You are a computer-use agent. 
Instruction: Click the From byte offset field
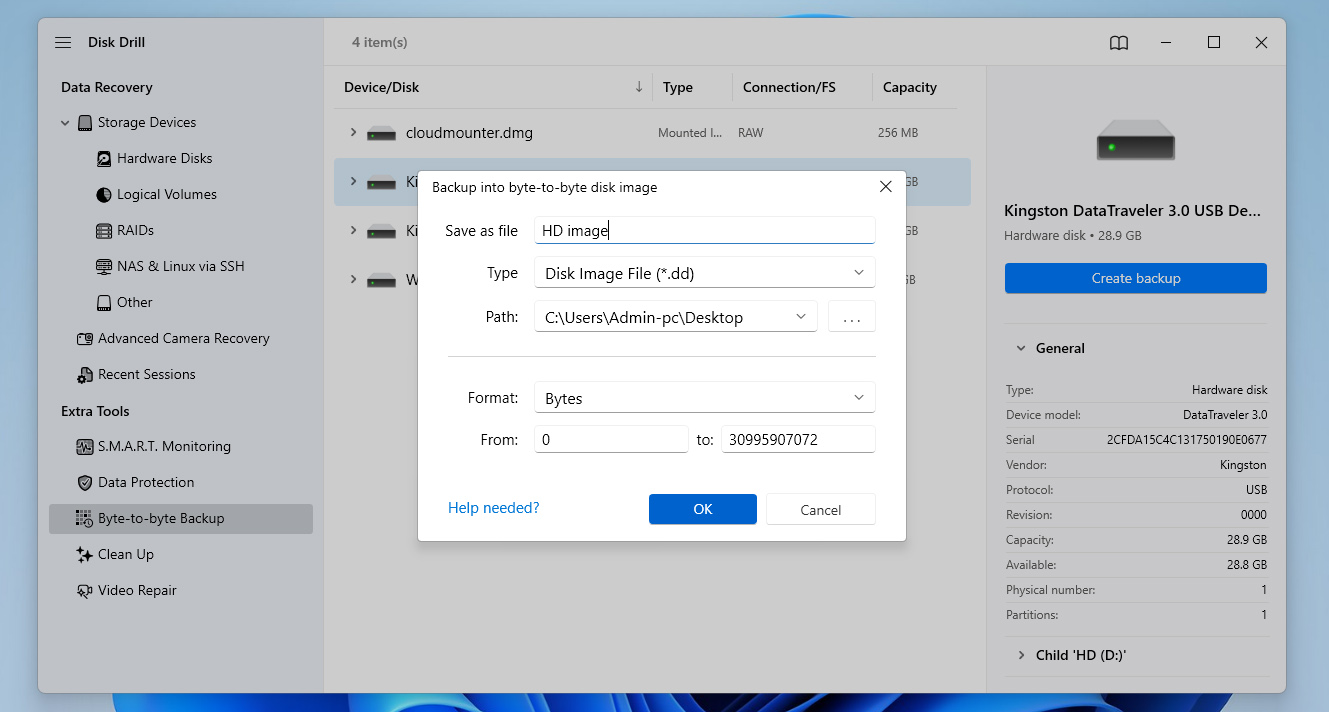(x=611, y=439)
